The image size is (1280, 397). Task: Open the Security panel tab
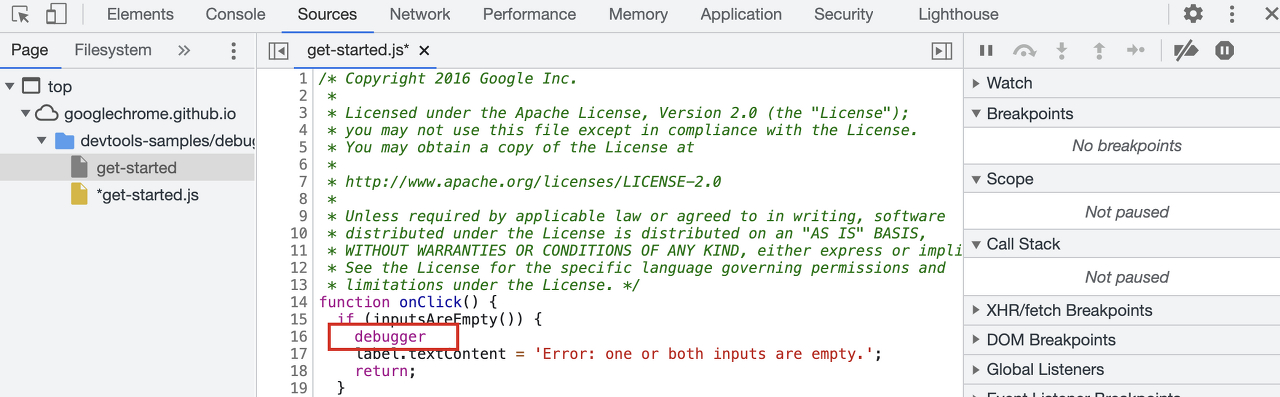click(x=843, y=14)
